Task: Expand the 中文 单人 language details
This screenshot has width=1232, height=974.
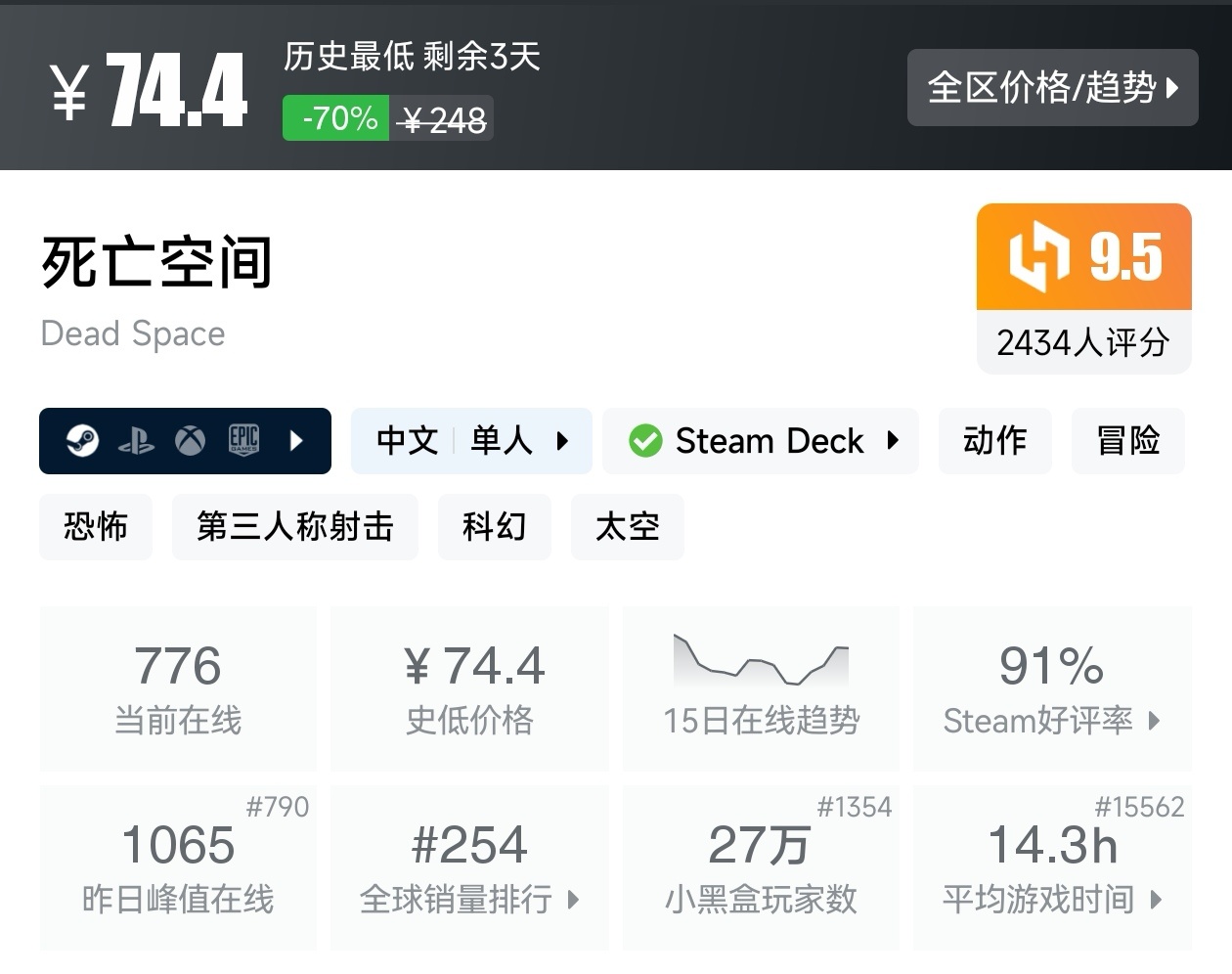Action: click(471, 441)
